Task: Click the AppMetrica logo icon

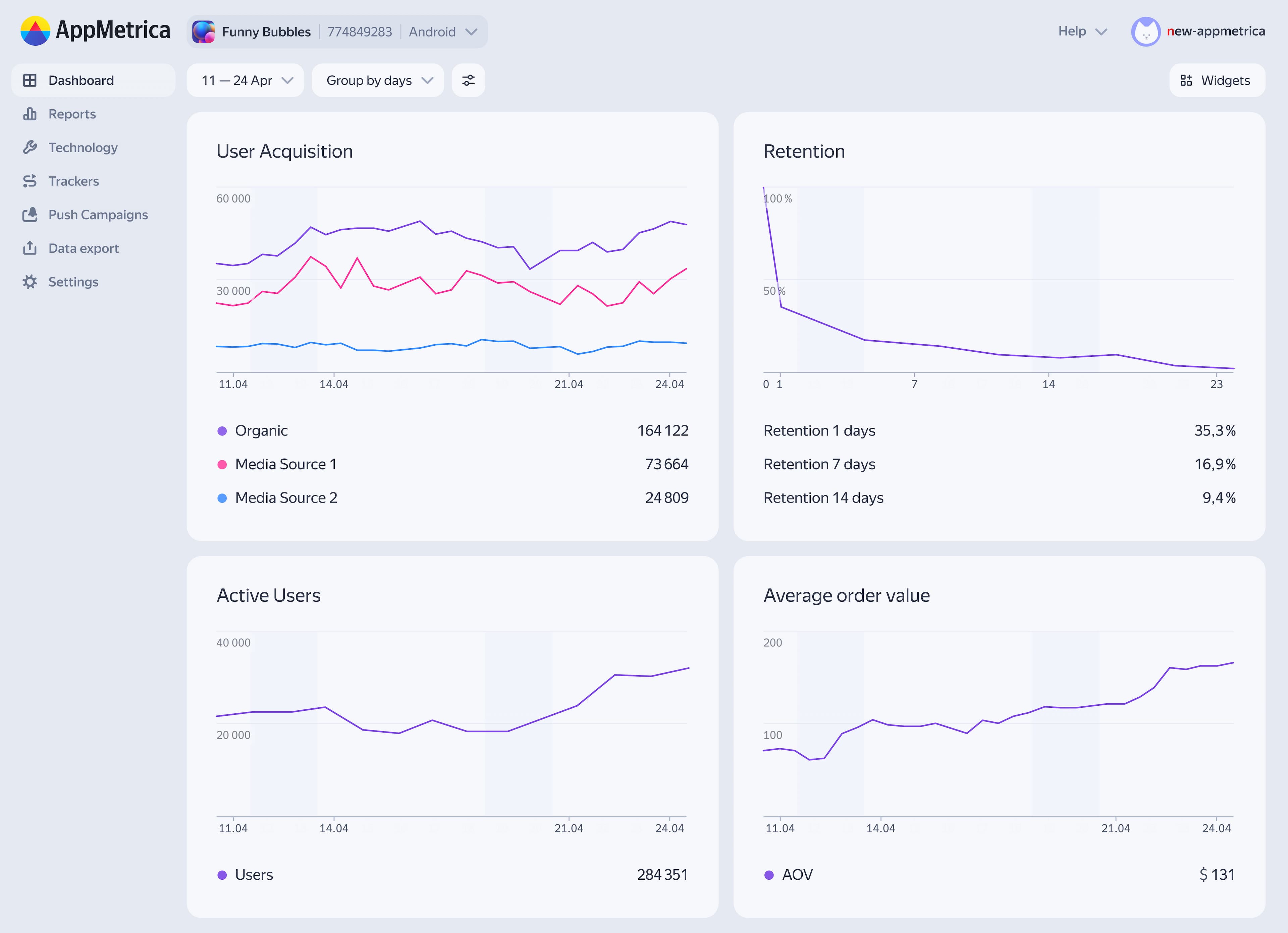Action: (x=35, y=31)
